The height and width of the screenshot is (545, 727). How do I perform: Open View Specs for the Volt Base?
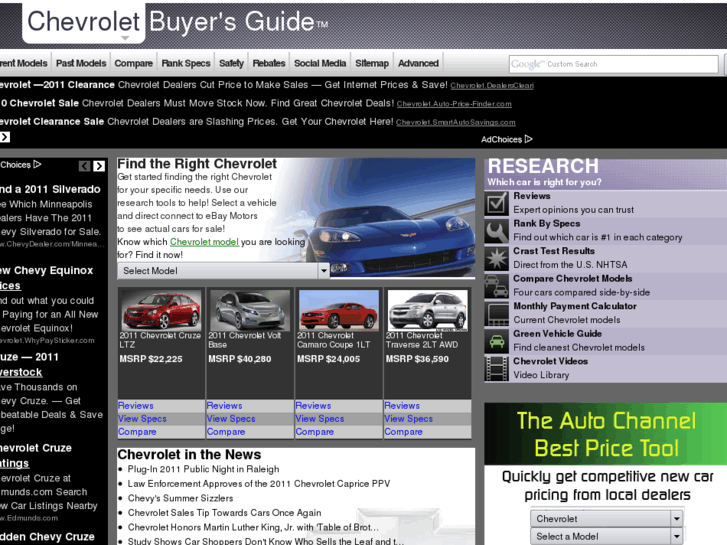coord(231,419)
